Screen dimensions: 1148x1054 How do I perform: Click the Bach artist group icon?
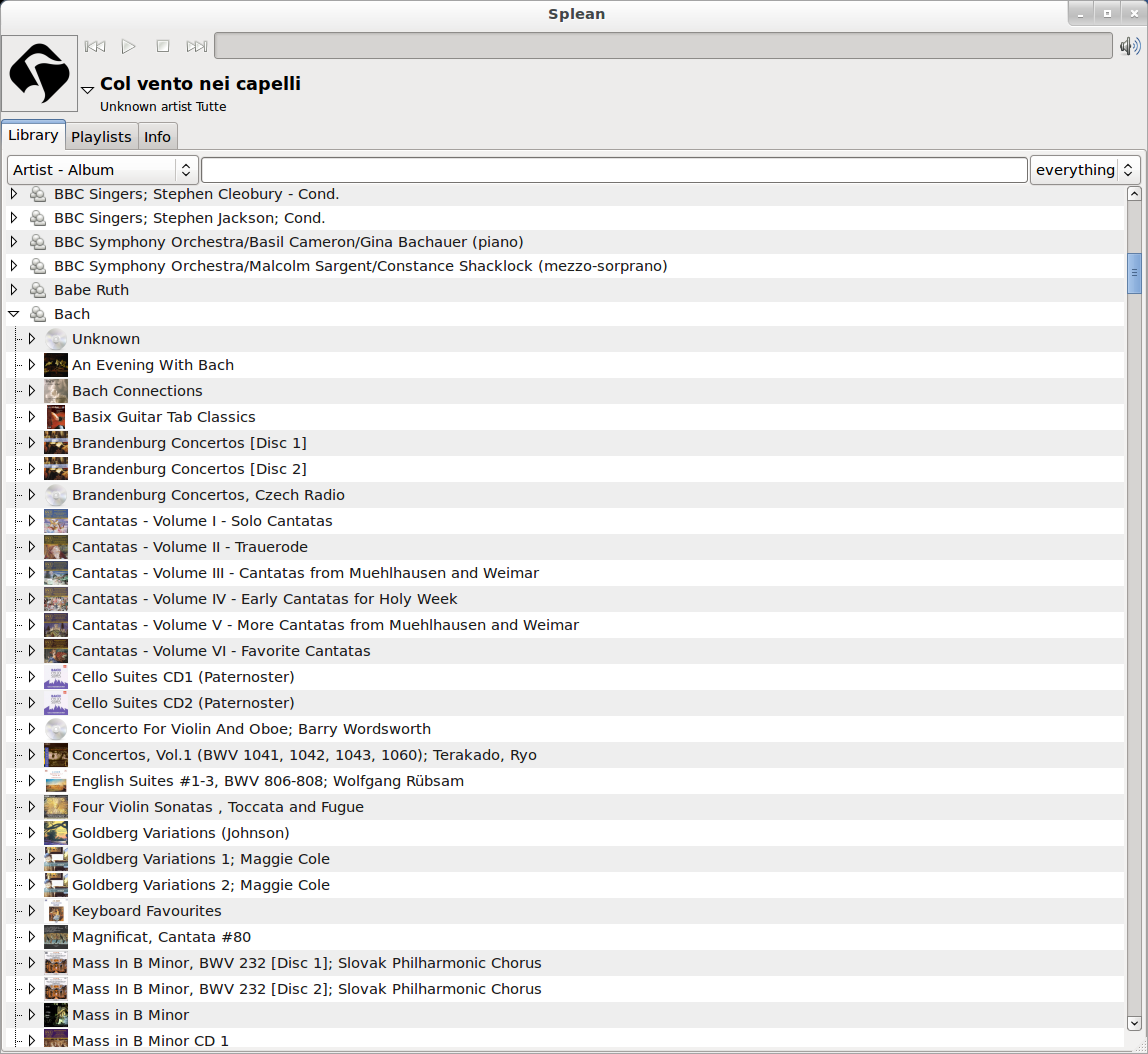(x=37, y=314)
